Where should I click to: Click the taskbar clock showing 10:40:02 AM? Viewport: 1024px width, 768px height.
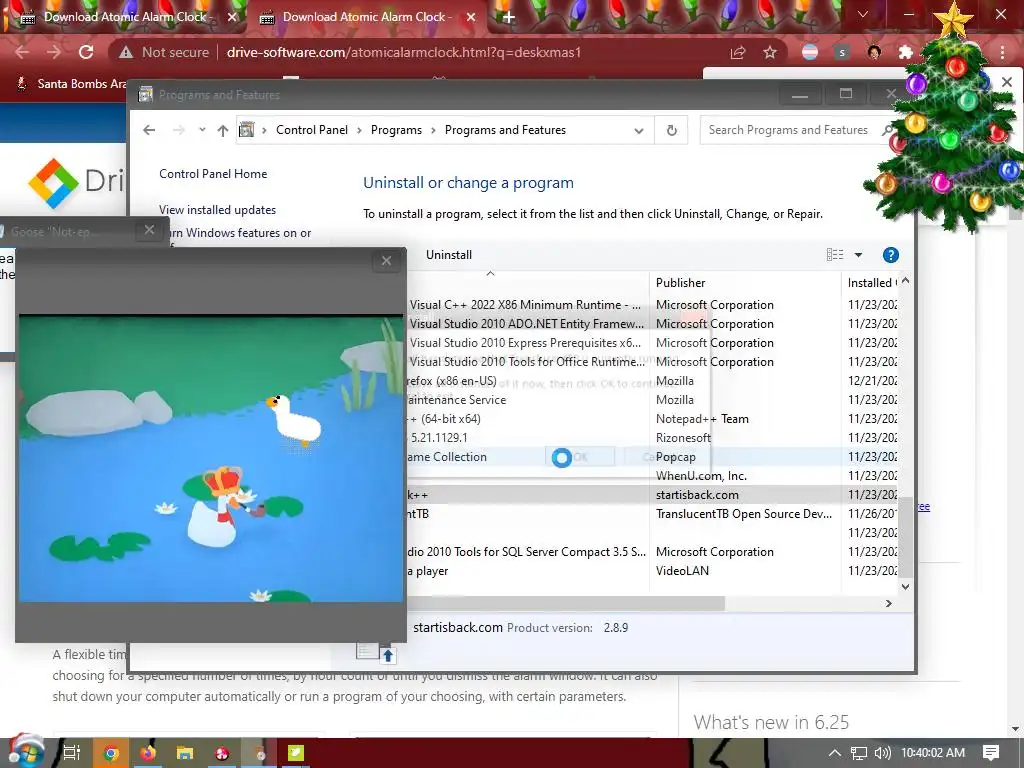coord(933,753)
